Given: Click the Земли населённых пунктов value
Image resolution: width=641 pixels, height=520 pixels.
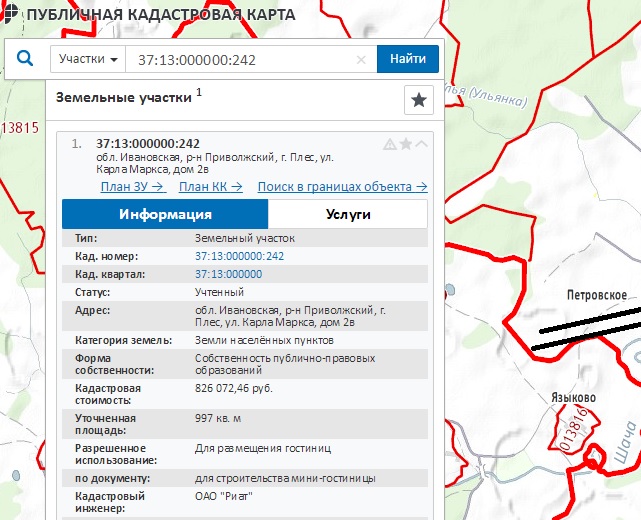Looking at the screenshot, I should pos(264,340).
